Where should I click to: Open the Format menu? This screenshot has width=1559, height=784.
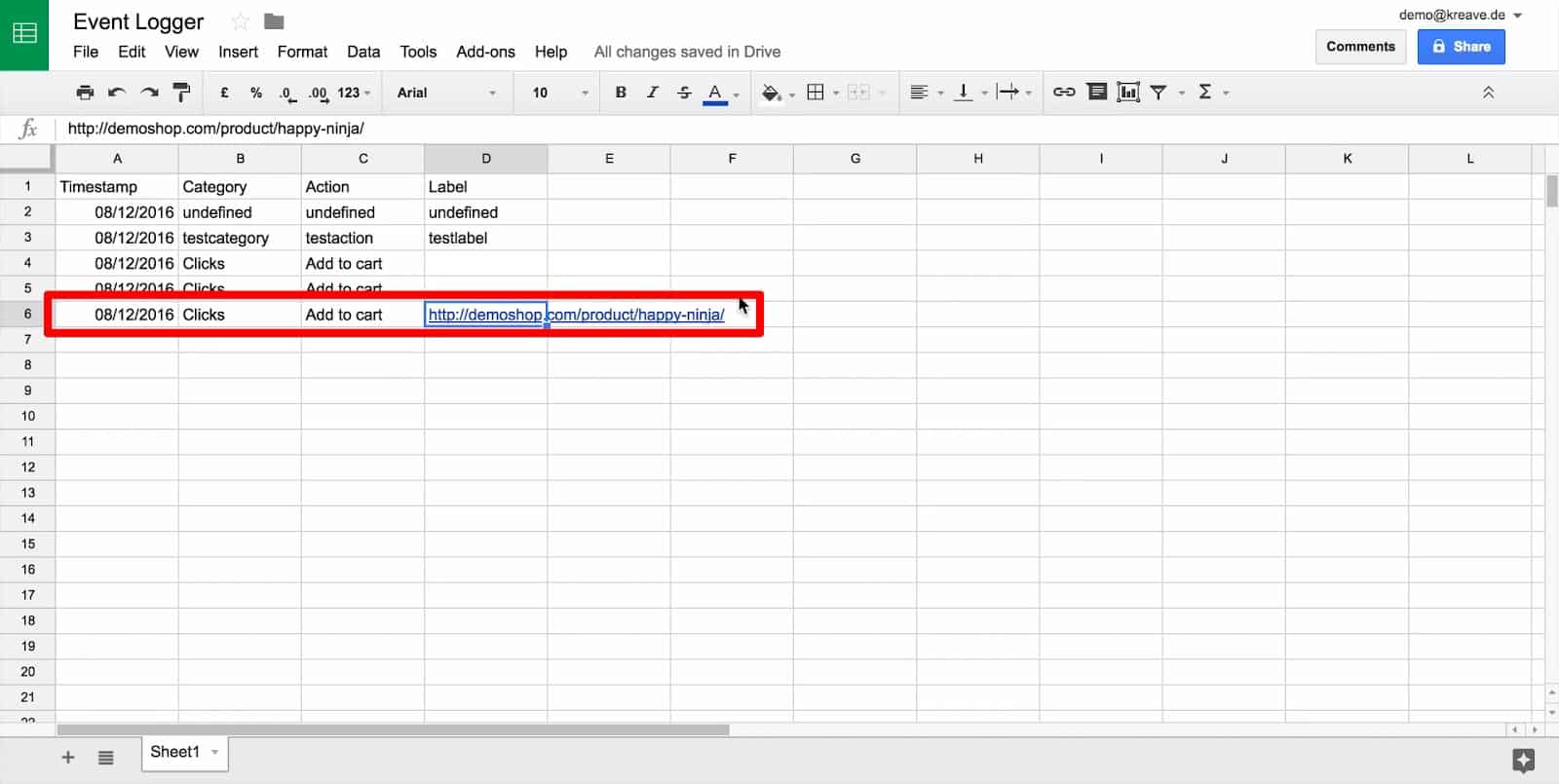click(x=302, y=52)
